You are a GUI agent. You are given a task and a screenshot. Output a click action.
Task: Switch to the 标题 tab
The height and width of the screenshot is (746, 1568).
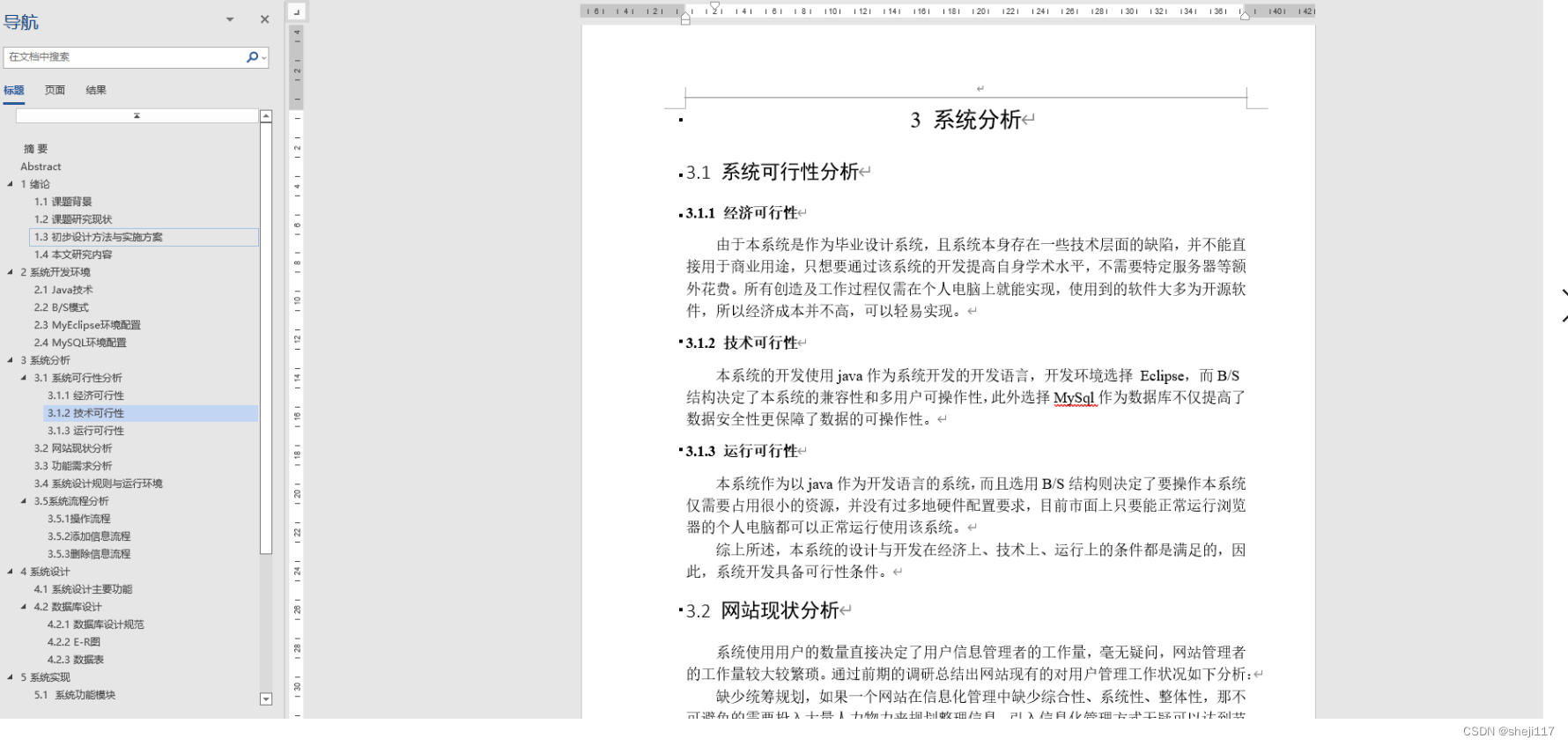(x=14, y=90)
